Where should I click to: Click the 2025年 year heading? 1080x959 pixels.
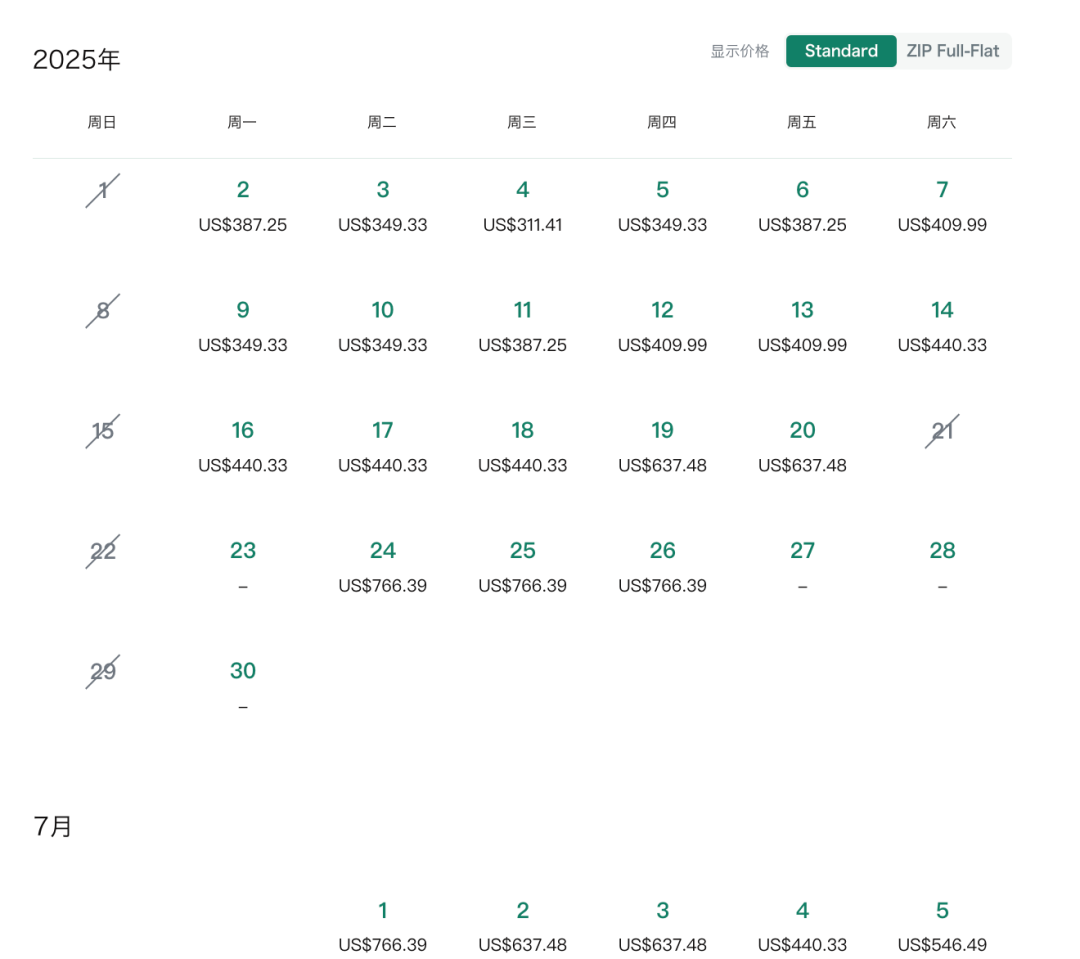tap(76, 59)
